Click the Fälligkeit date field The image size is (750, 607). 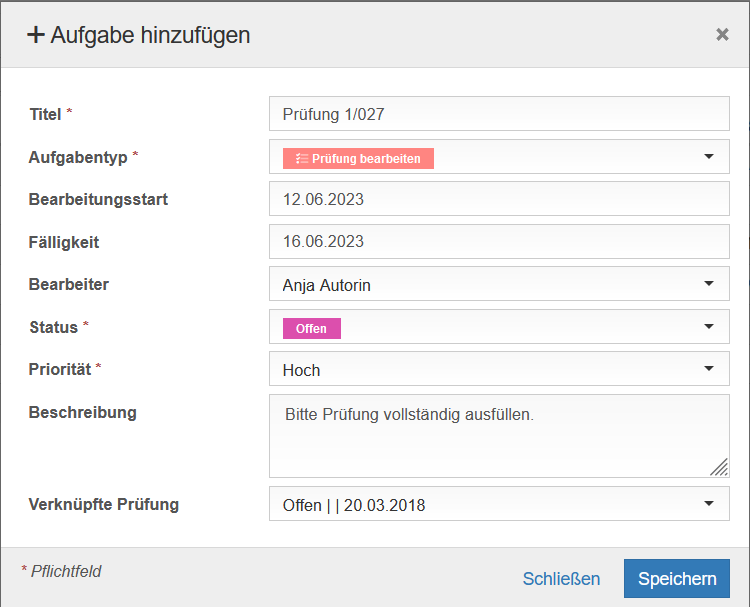499,241
